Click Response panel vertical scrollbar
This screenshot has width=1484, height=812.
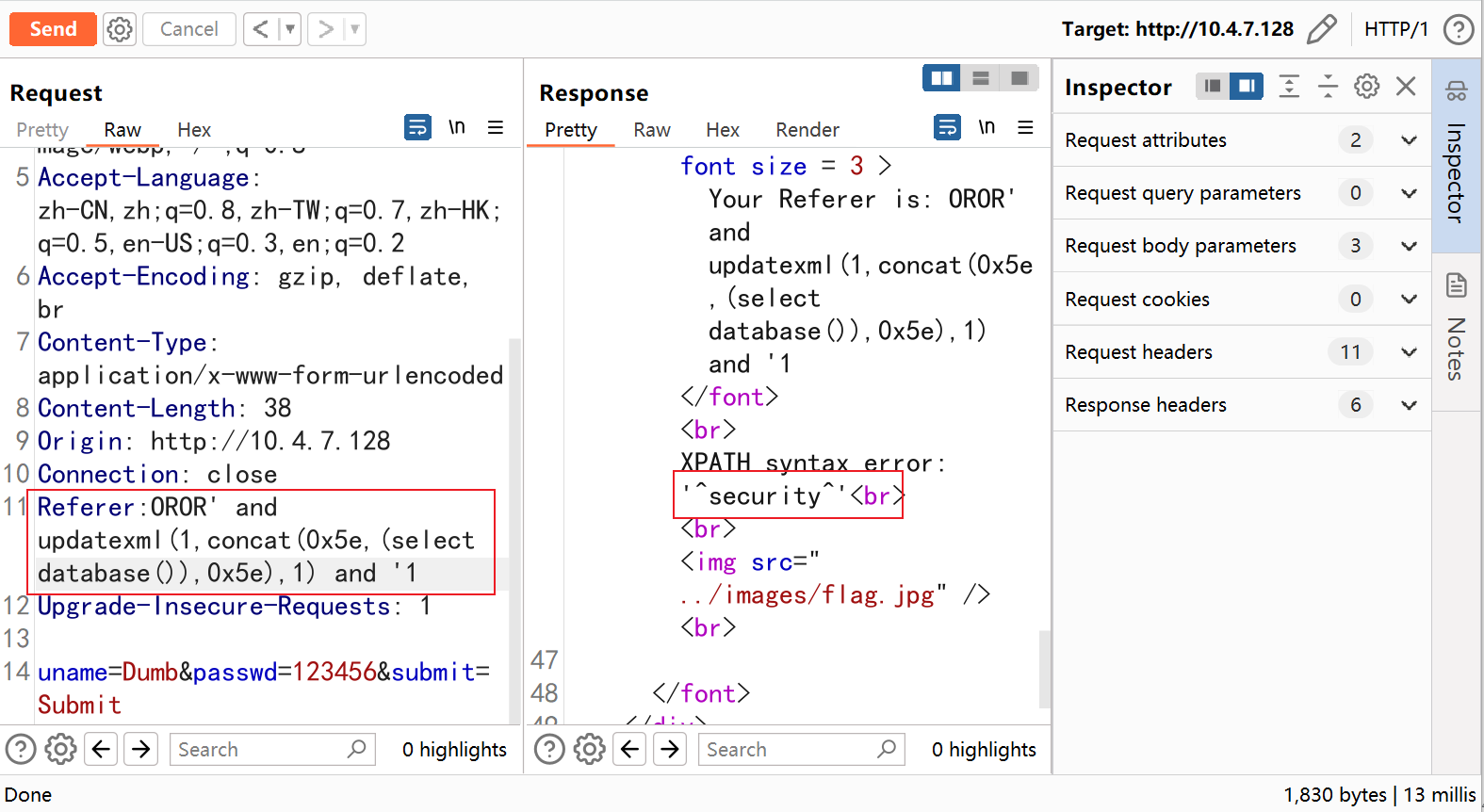1044,669
